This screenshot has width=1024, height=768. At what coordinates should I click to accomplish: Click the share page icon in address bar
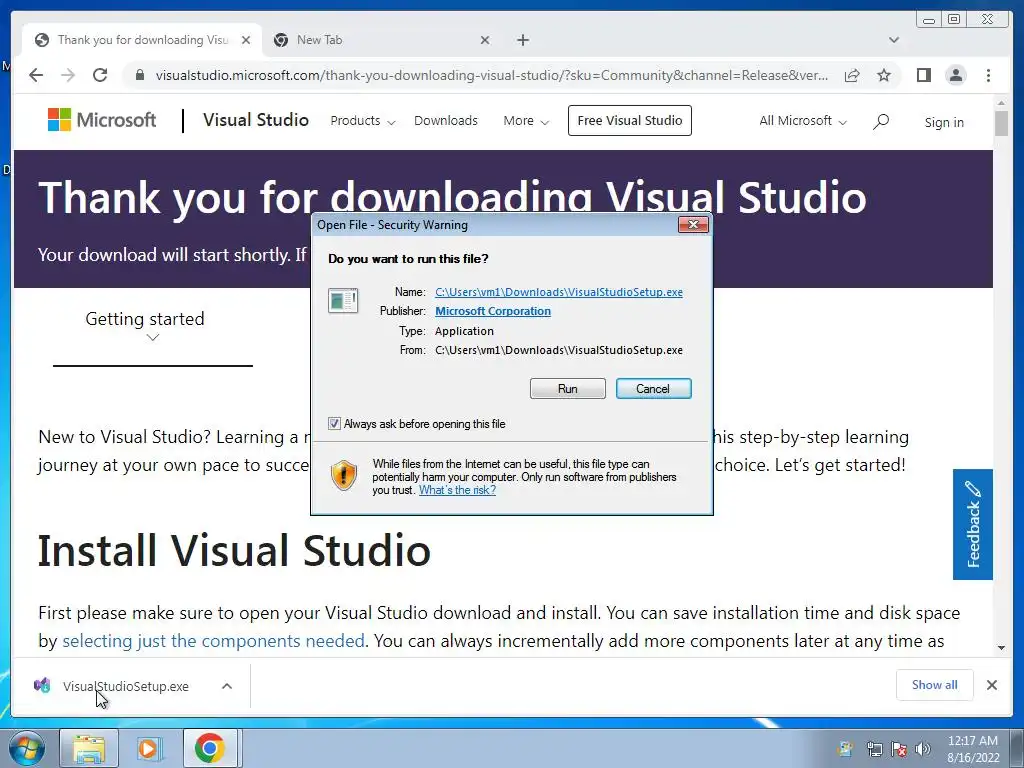852,75
